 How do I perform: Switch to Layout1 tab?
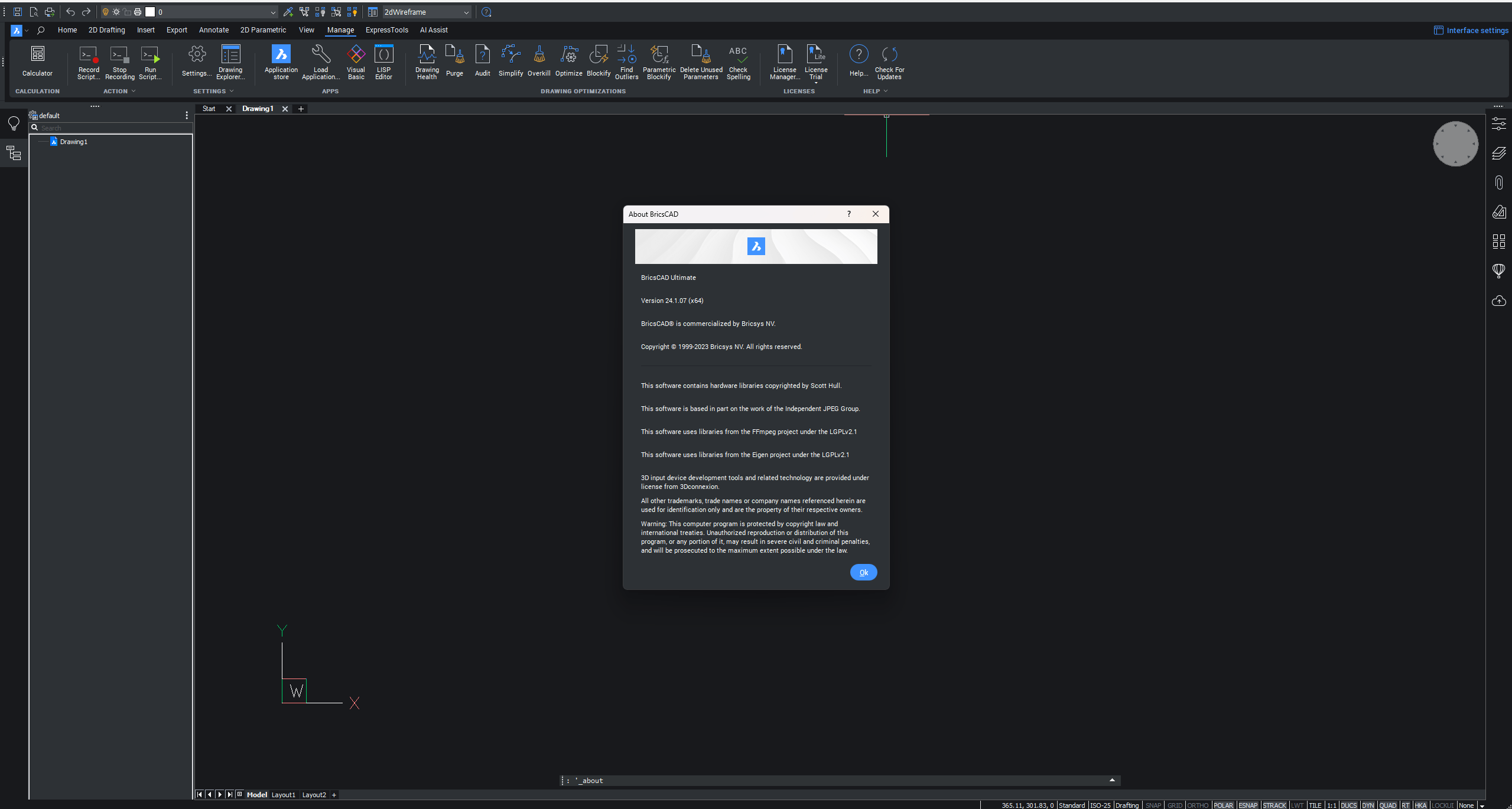click(x=283, y=795)
